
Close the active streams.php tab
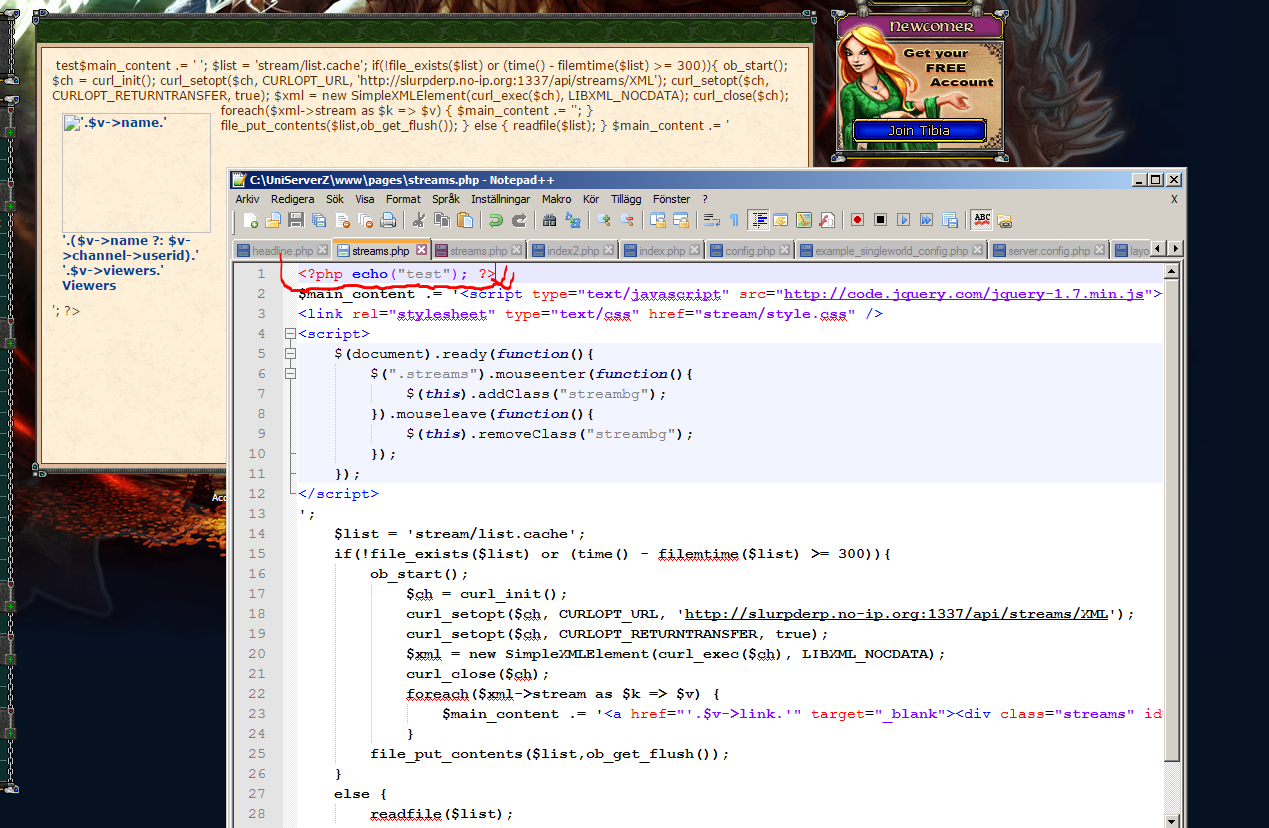coord(422,250)
